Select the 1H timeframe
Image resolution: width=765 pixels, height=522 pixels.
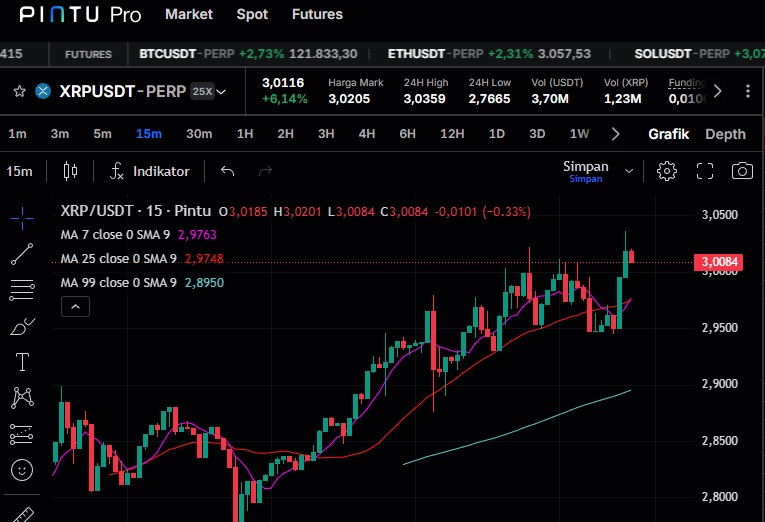click(245, 134)
